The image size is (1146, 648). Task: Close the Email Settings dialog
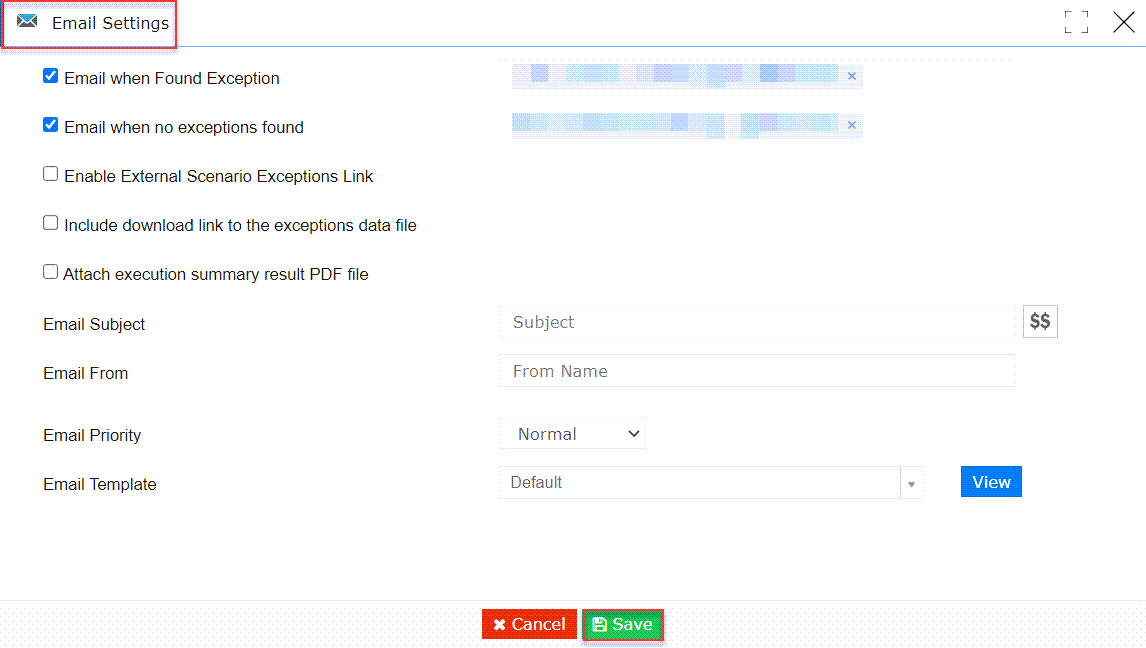tap(1123, 22)
